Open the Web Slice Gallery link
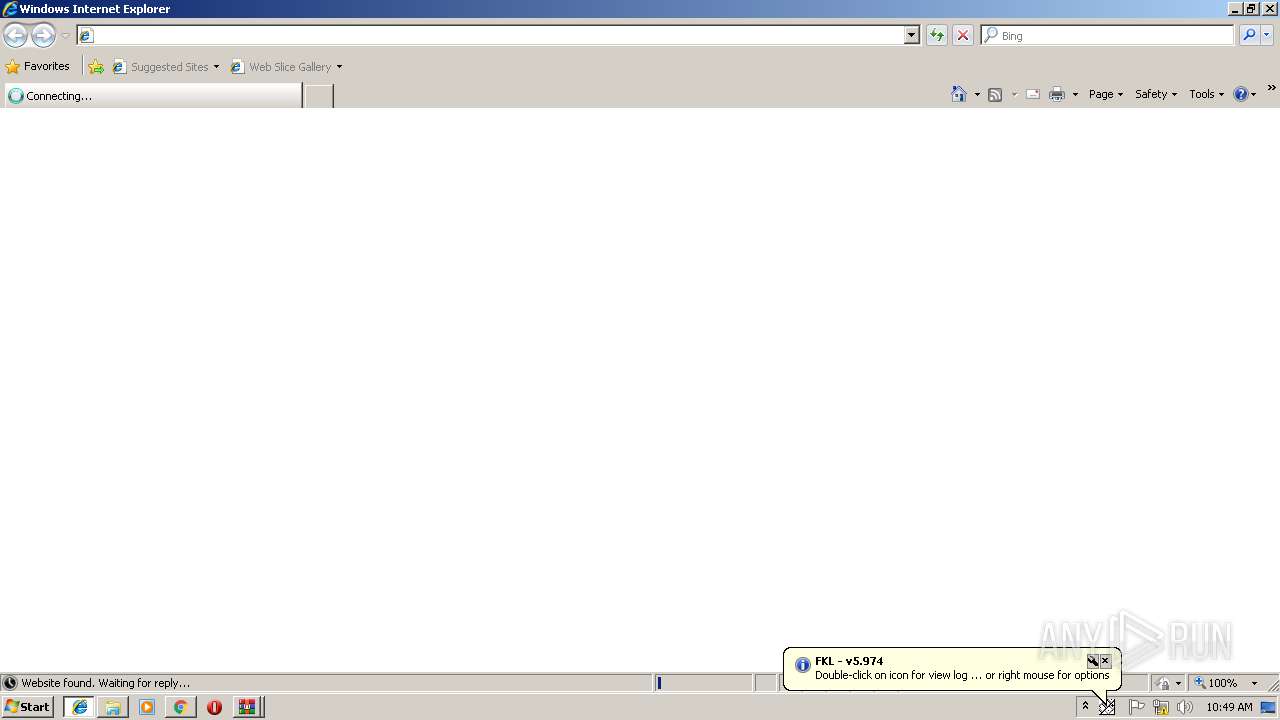Viewport: 1280px width, 720px height. point(286,67)
